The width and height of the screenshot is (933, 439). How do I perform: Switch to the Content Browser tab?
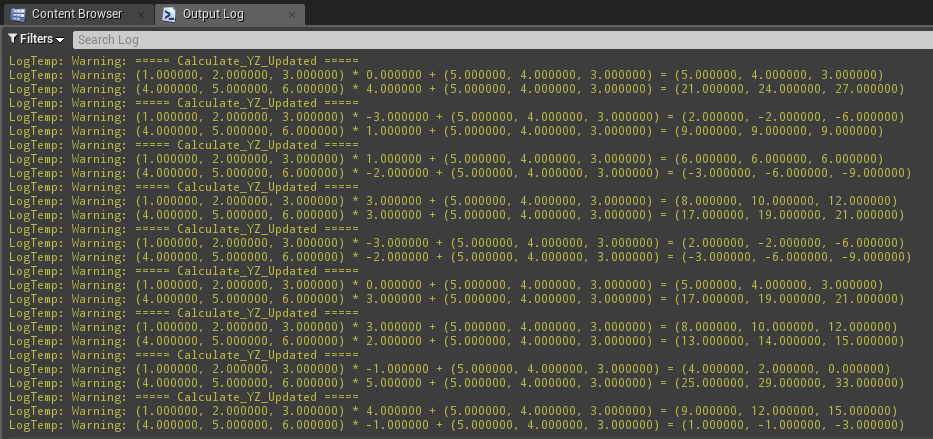coord(77,14)
